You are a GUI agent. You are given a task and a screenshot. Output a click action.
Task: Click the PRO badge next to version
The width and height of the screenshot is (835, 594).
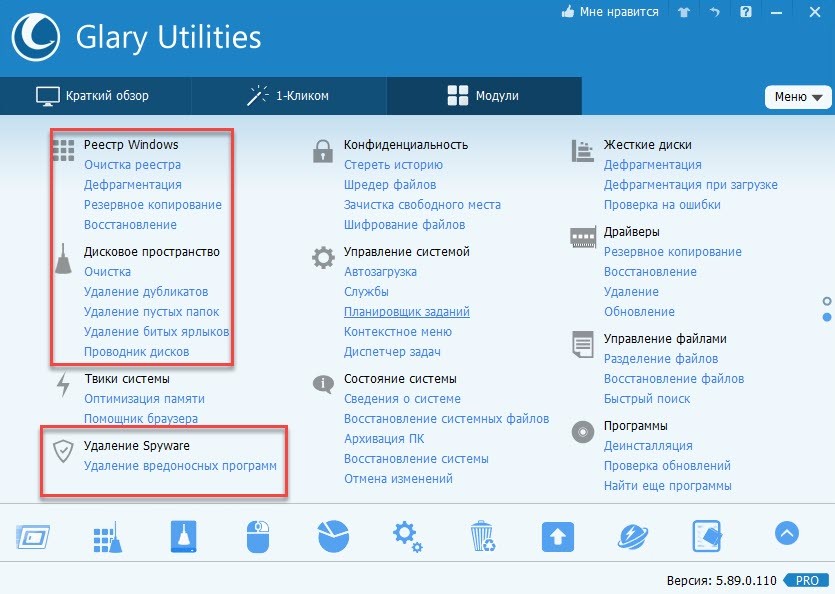[x=808, y=580]
